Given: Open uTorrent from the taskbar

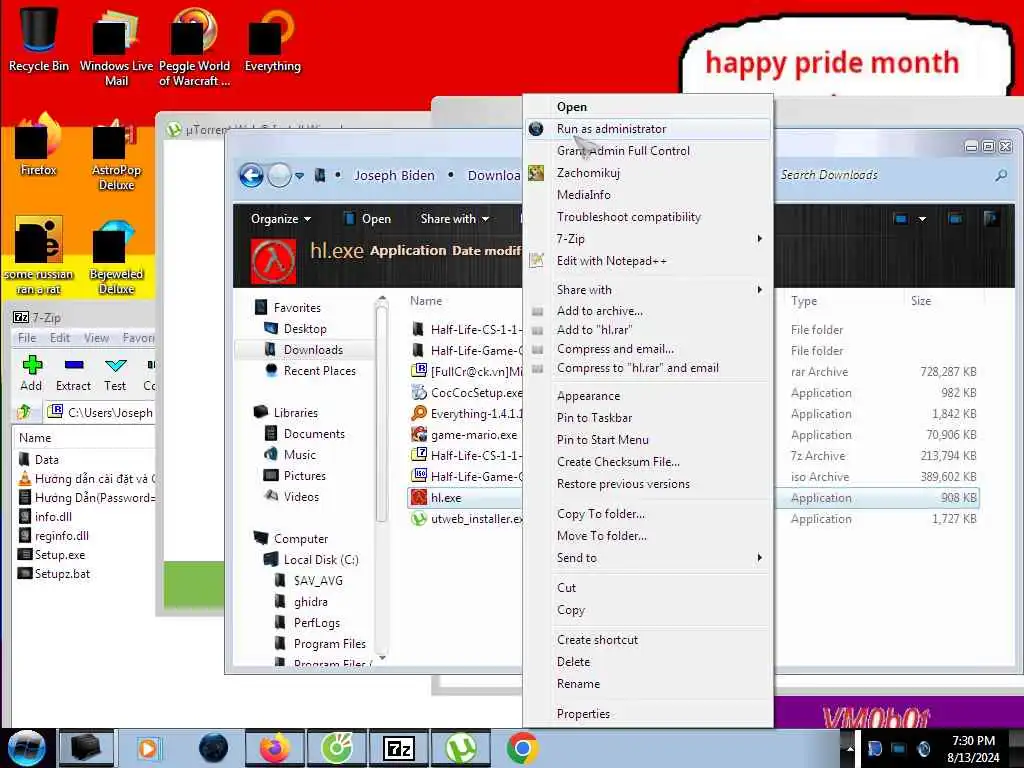Looking at the screenshot, I should coord(460,748).
